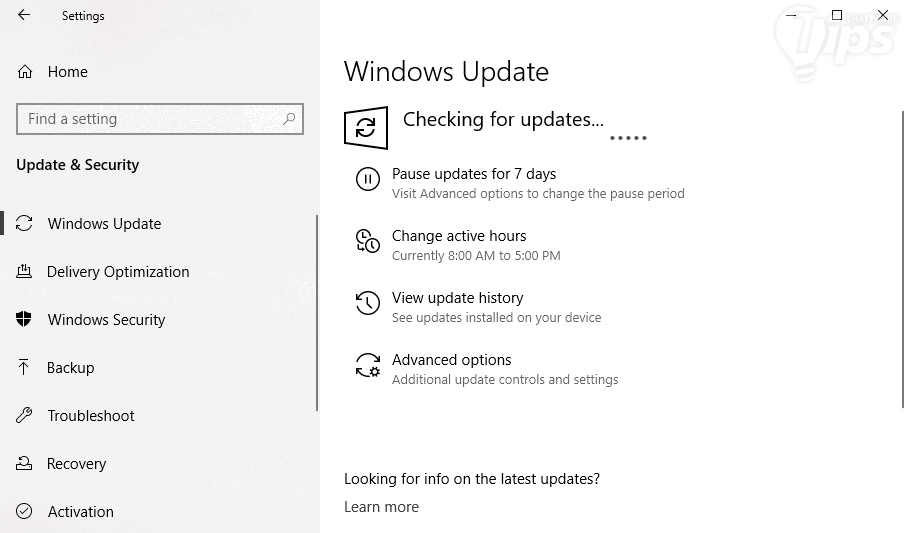Click the Home house icon
Viewport: 906px width, 533px height.
(x=25, y=72)
